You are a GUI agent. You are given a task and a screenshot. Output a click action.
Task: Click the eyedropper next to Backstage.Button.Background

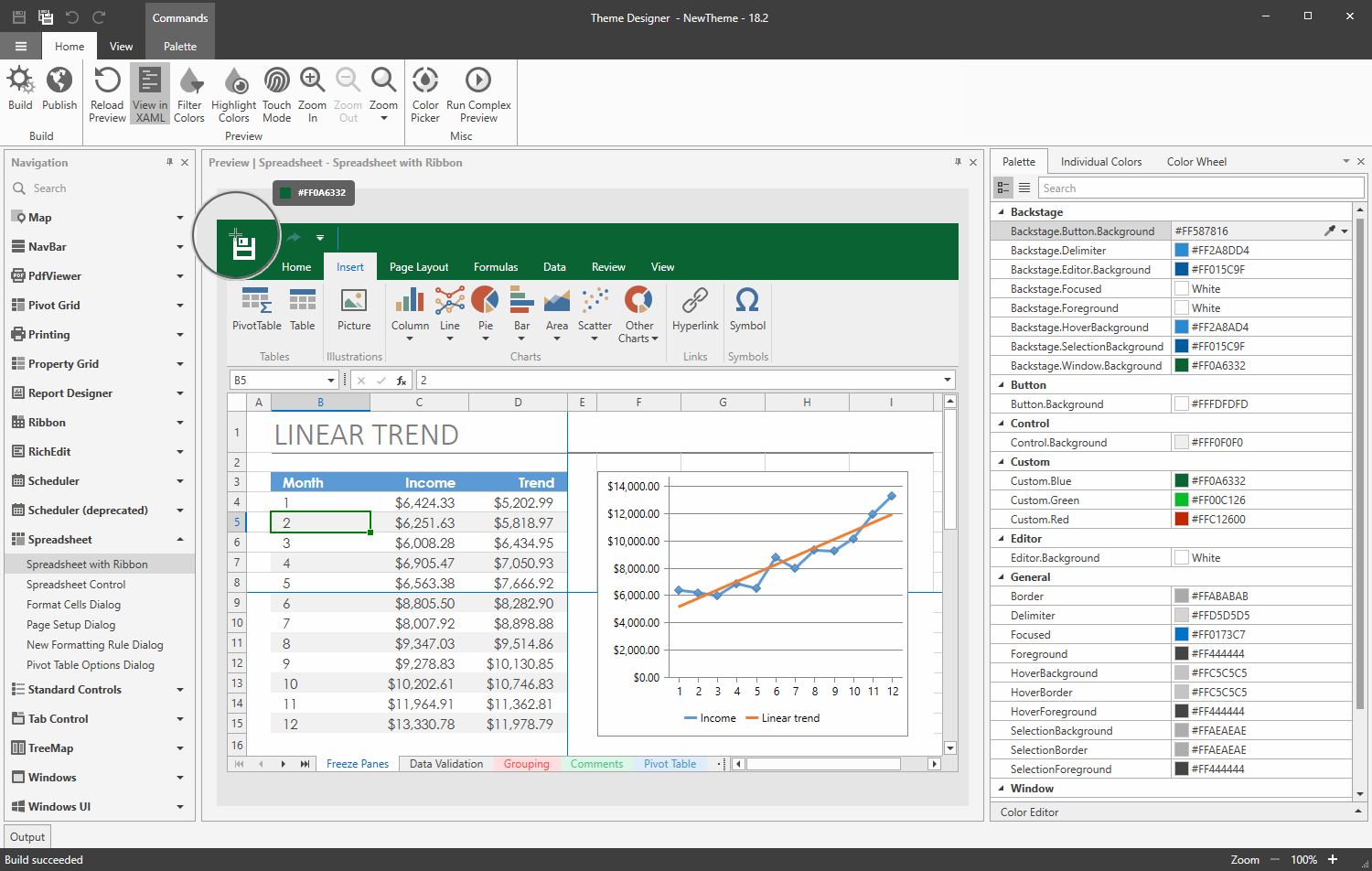pyautogui.click(x=1332, y=231)
